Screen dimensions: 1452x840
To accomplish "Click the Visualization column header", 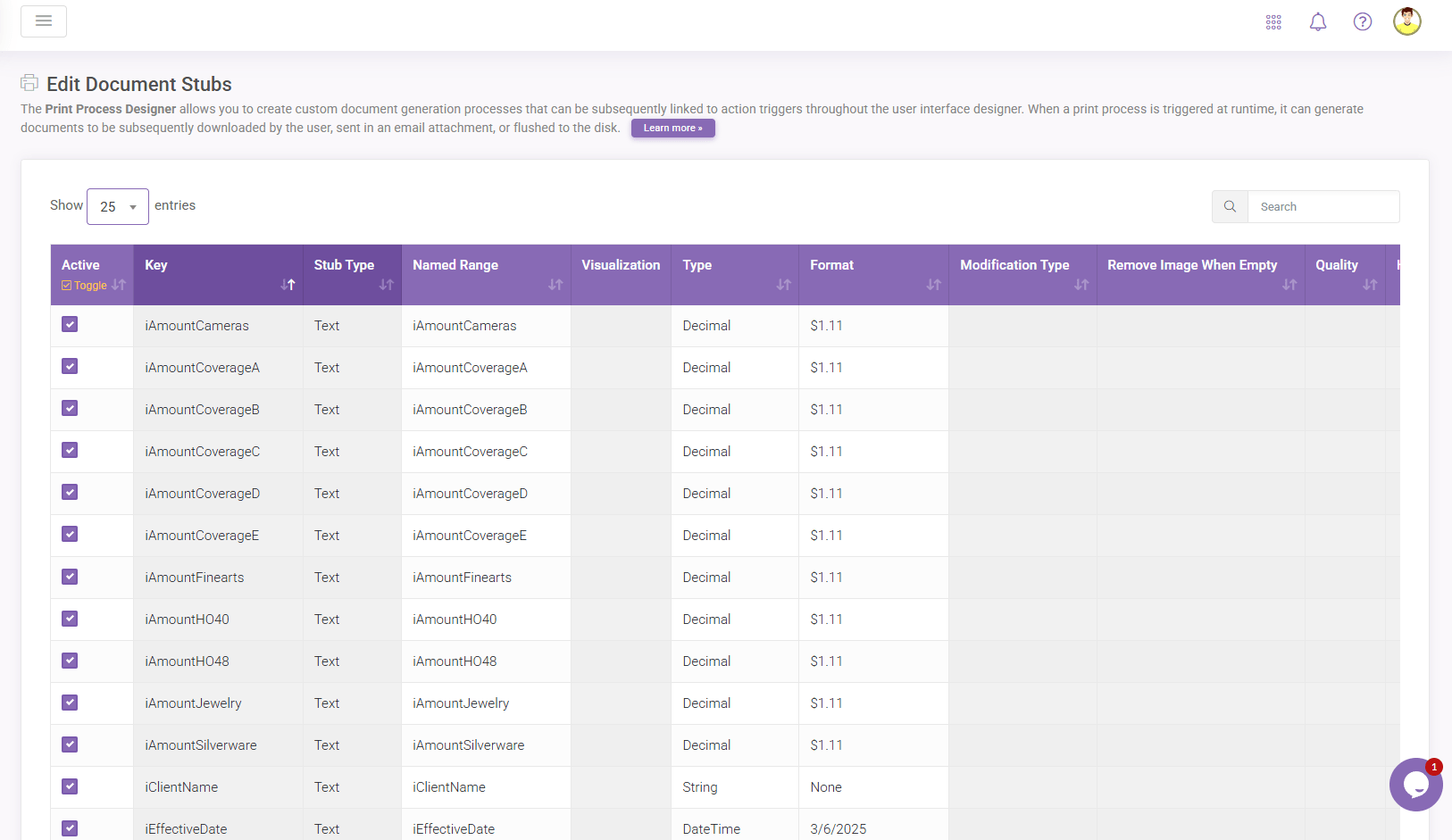I will 621,265.
